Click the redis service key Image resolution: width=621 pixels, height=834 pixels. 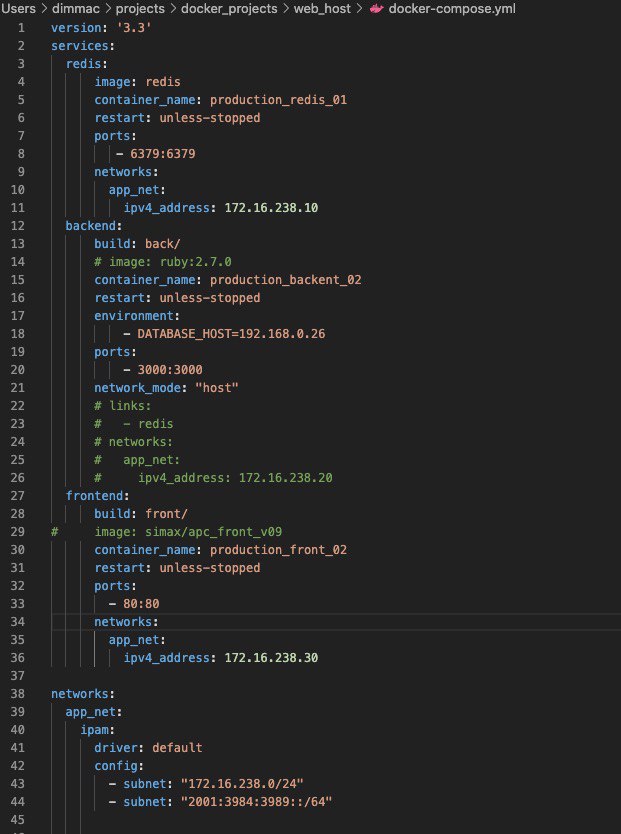pyautogui.click(x=83, y=64)
